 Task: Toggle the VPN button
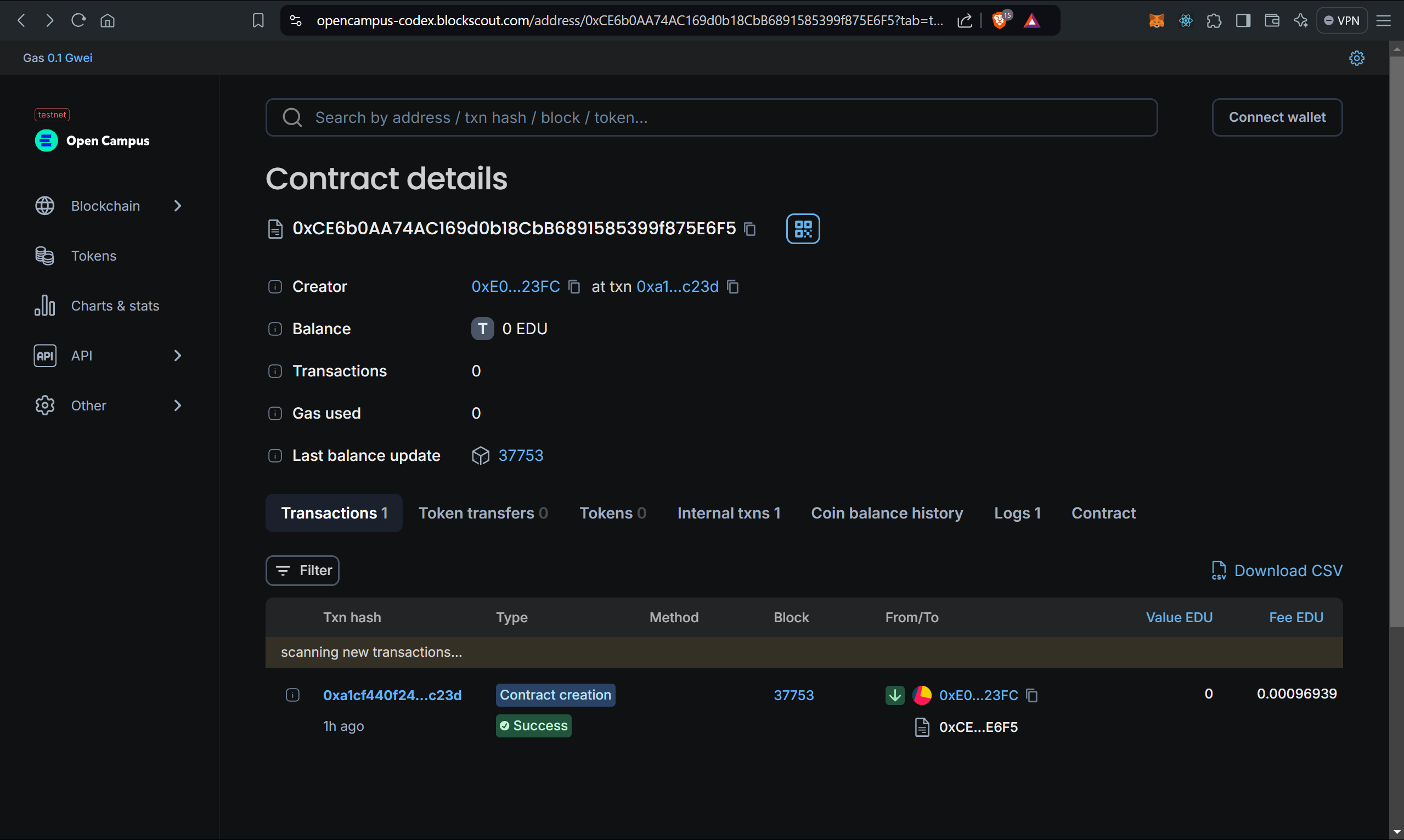point(1342,21)
